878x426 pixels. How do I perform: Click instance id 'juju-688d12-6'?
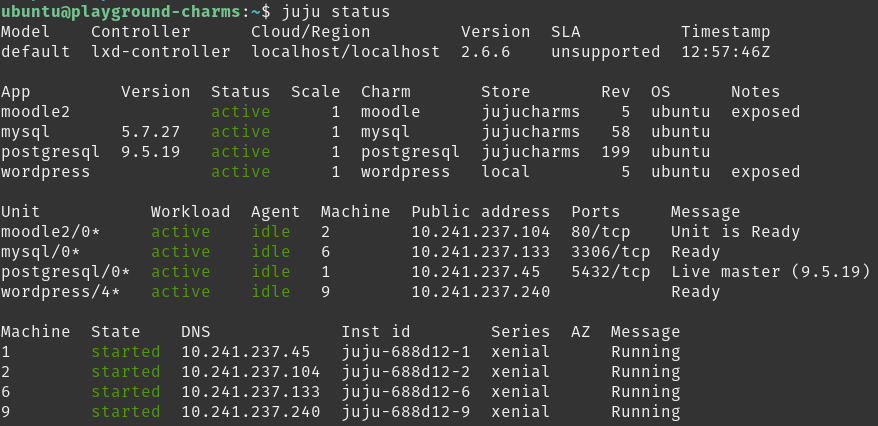coord(406,392)
